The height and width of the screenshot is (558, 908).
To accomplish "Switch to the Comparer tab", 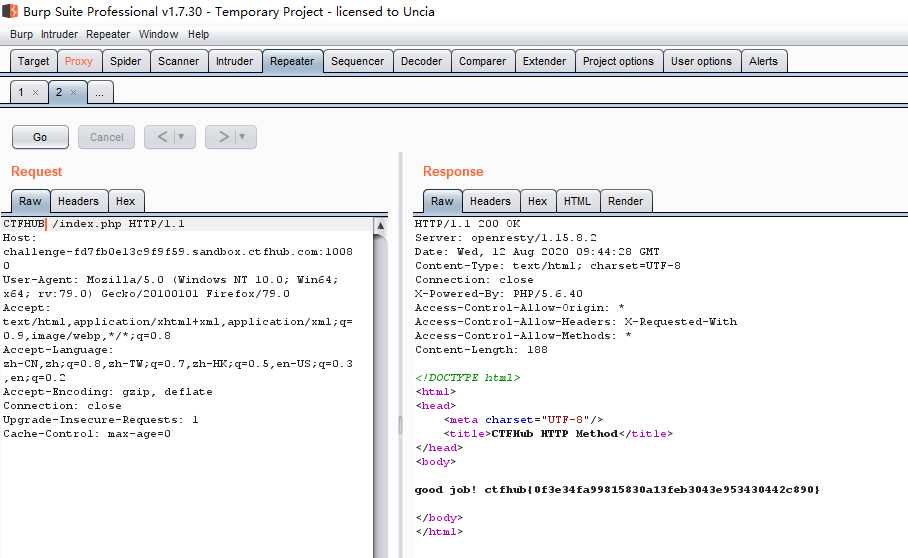I will coord(482,61).
